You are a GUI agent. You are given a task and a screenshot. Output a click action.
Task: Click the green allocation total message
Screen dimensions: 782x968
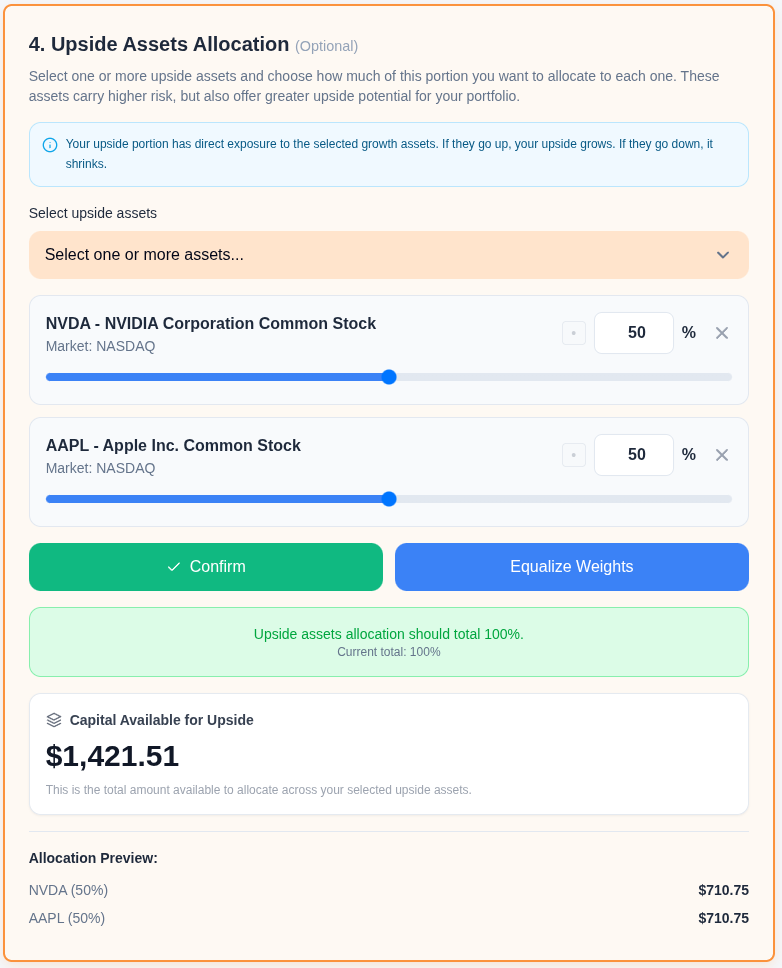[x=389, y=634]
